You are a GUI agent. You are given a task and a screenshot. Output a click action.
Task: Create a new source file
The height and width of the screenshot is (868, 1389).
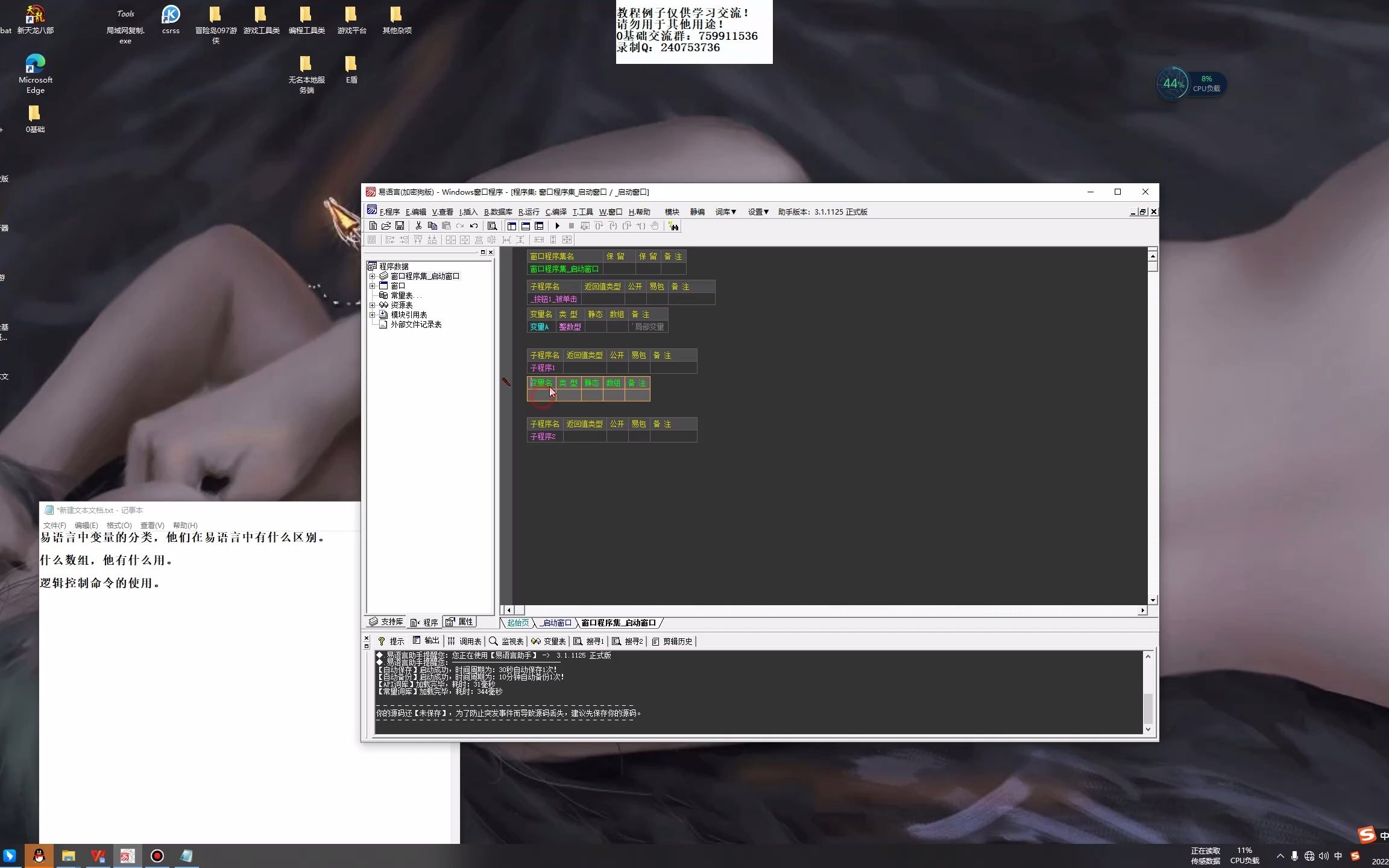coord(373,226)
